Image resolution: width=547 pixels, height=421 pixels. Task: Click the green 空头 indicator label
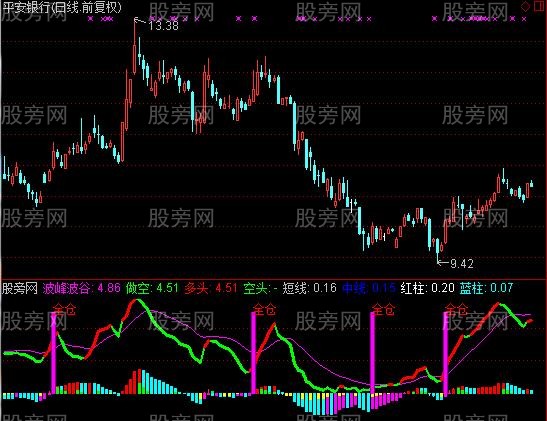[256, 288]
